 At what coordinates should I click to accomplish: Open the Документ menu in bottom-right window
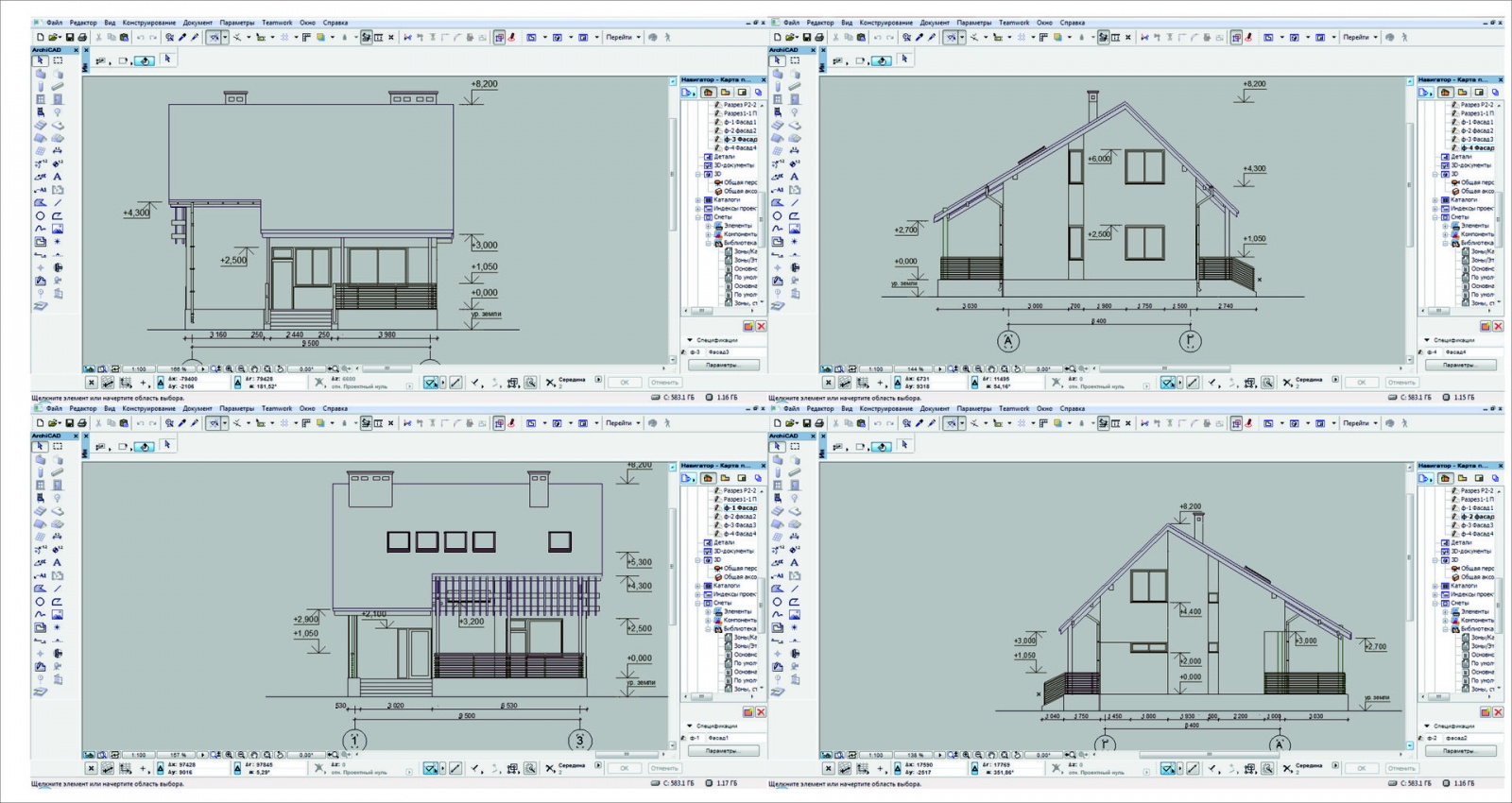(x=935, y=409)
